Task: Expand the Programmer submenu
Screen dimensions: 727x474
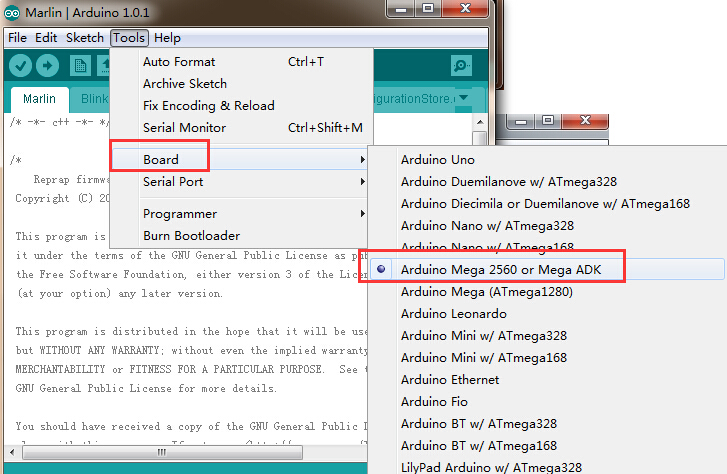Action: (241, 214)
